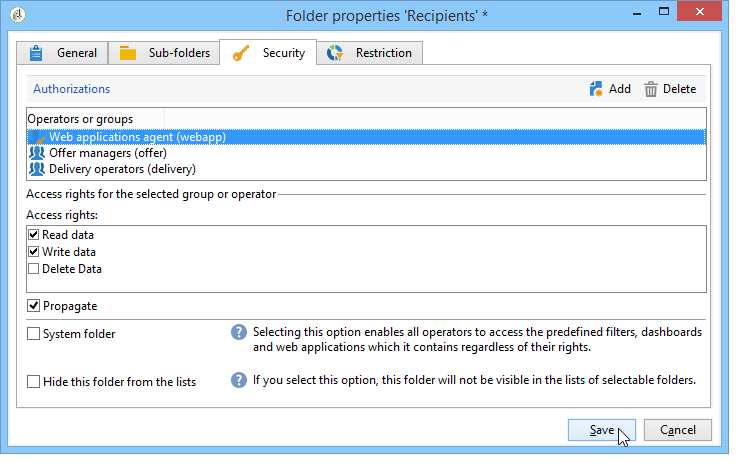Image resolution: width=745 pixels, height=469 pixels.
Task: Click the help icon beside Hide this folder
Action: tap(239, 381)
